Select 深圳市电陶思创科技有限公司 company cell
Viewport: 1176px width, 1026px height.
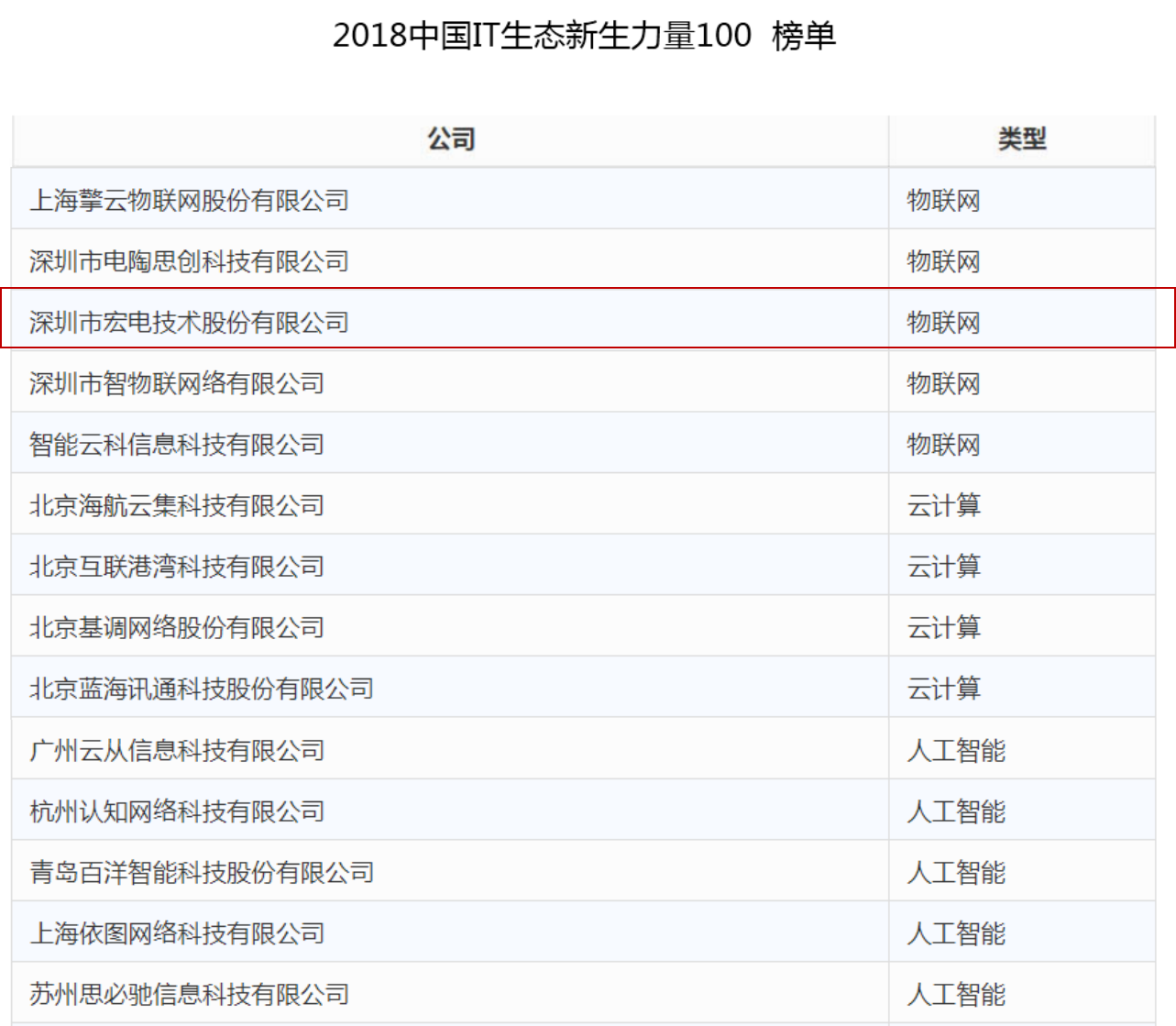tap(189, 261)
